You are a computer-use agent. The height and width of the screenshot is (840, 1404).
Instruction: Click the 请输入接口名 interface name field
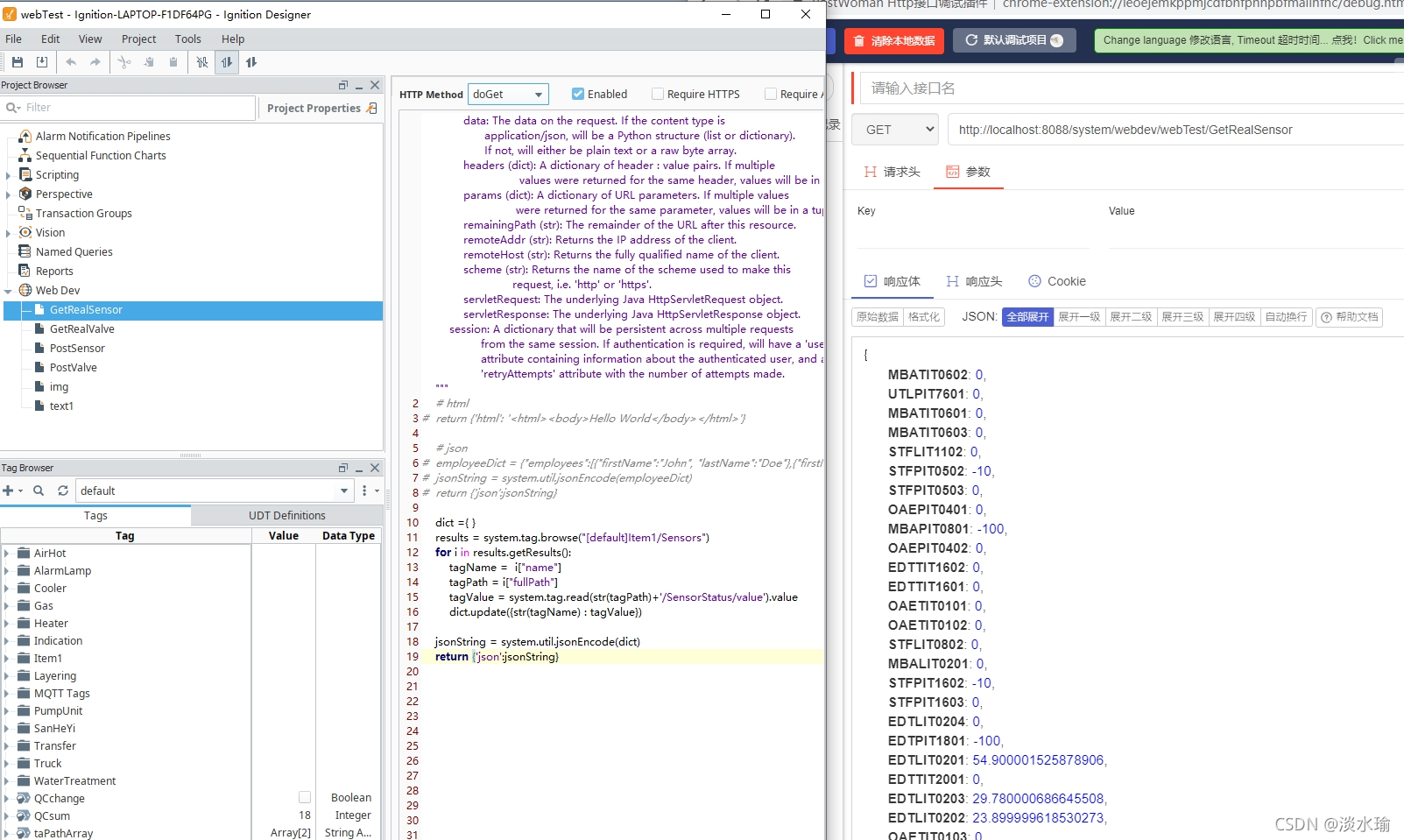tap(1130, 88)
